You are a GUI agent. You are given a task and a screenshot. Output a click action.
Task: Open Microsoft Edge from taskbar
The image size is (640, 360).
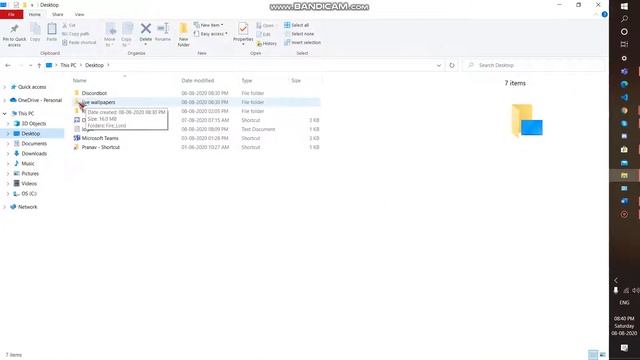pyautogui.click(x=624, y=84)
